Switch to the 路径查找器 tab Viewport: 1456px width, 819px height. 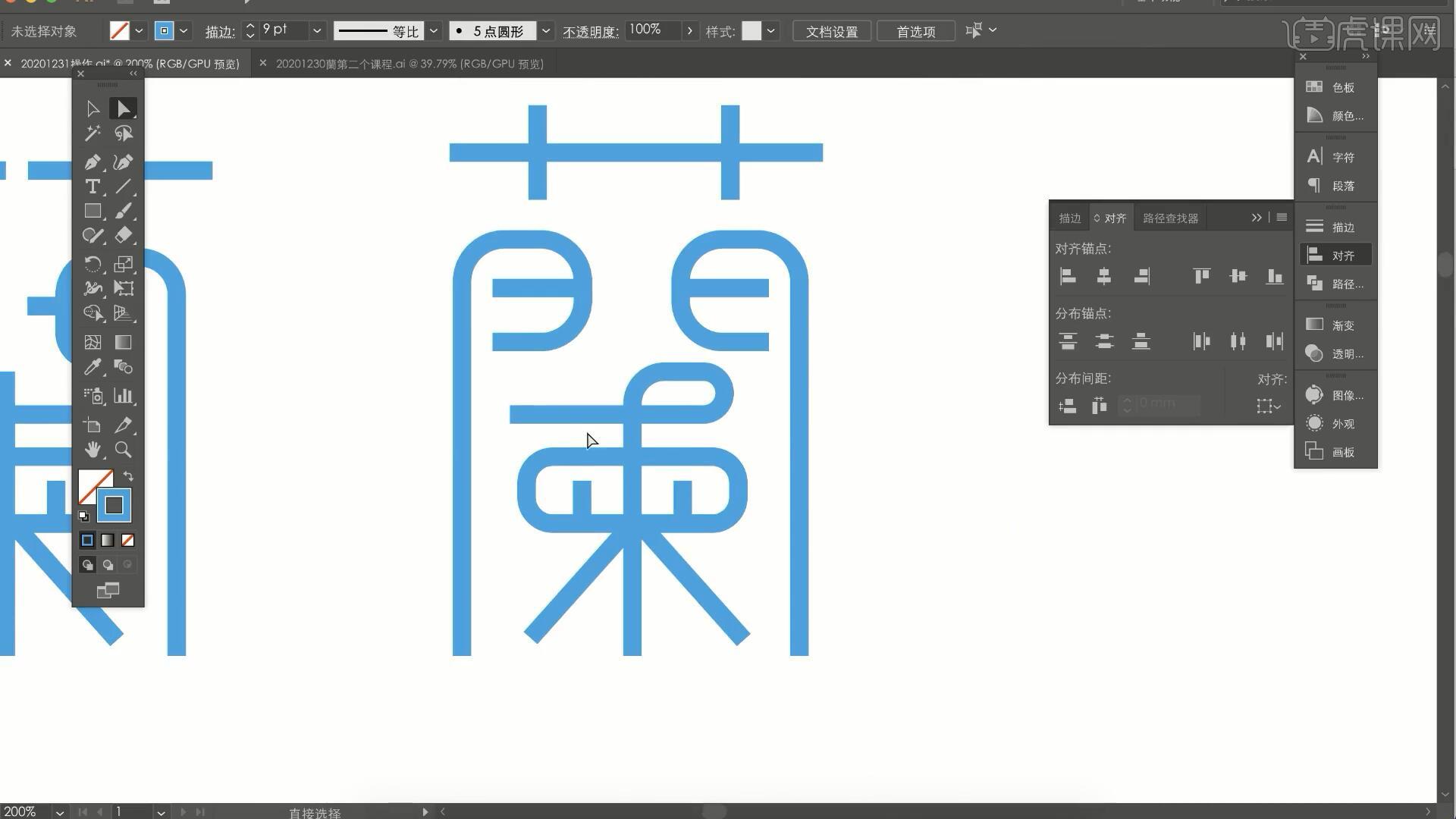1169,218
